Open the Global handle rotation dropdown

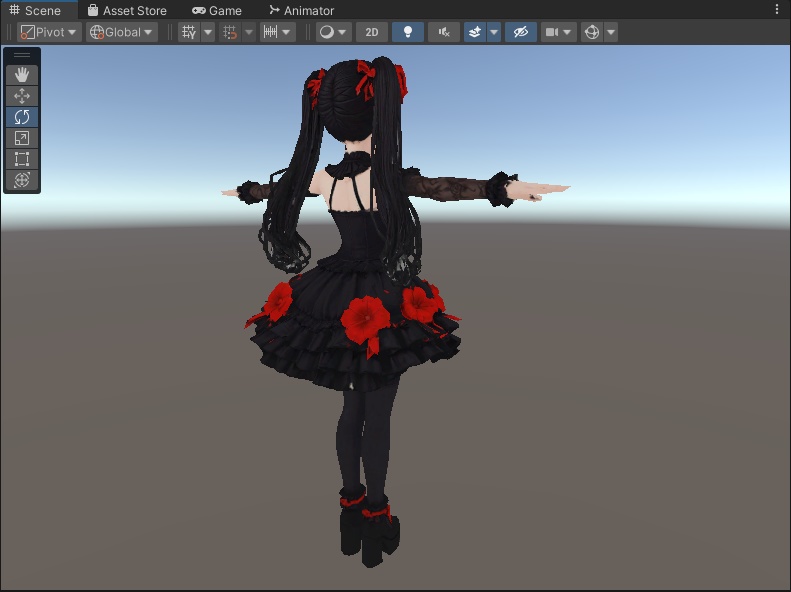point(122,32)
